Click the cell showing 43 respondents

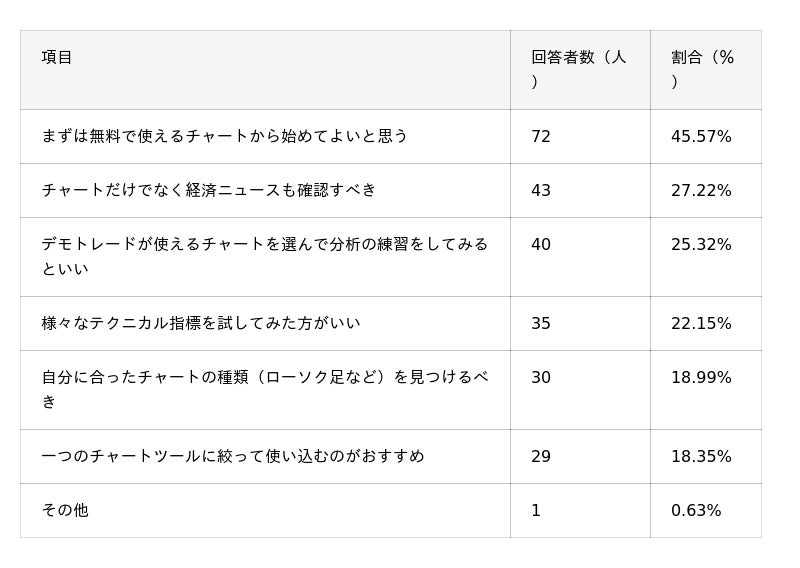pos(541,190)
